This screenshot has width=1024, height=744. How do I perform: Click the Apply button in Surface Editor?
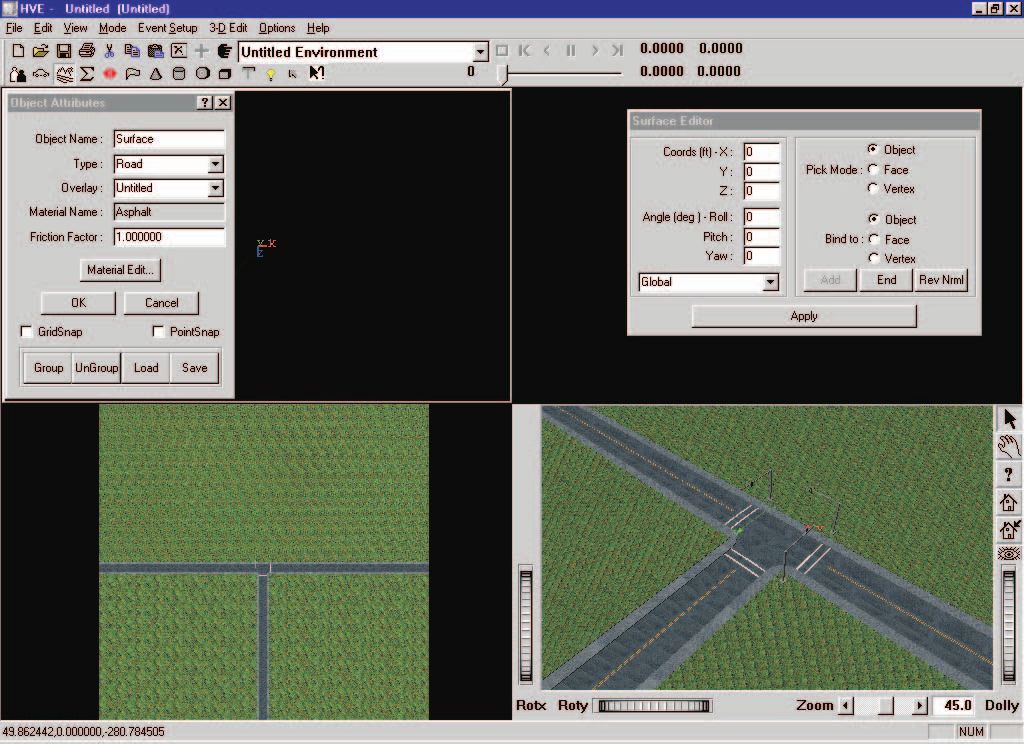click(804, 316)
